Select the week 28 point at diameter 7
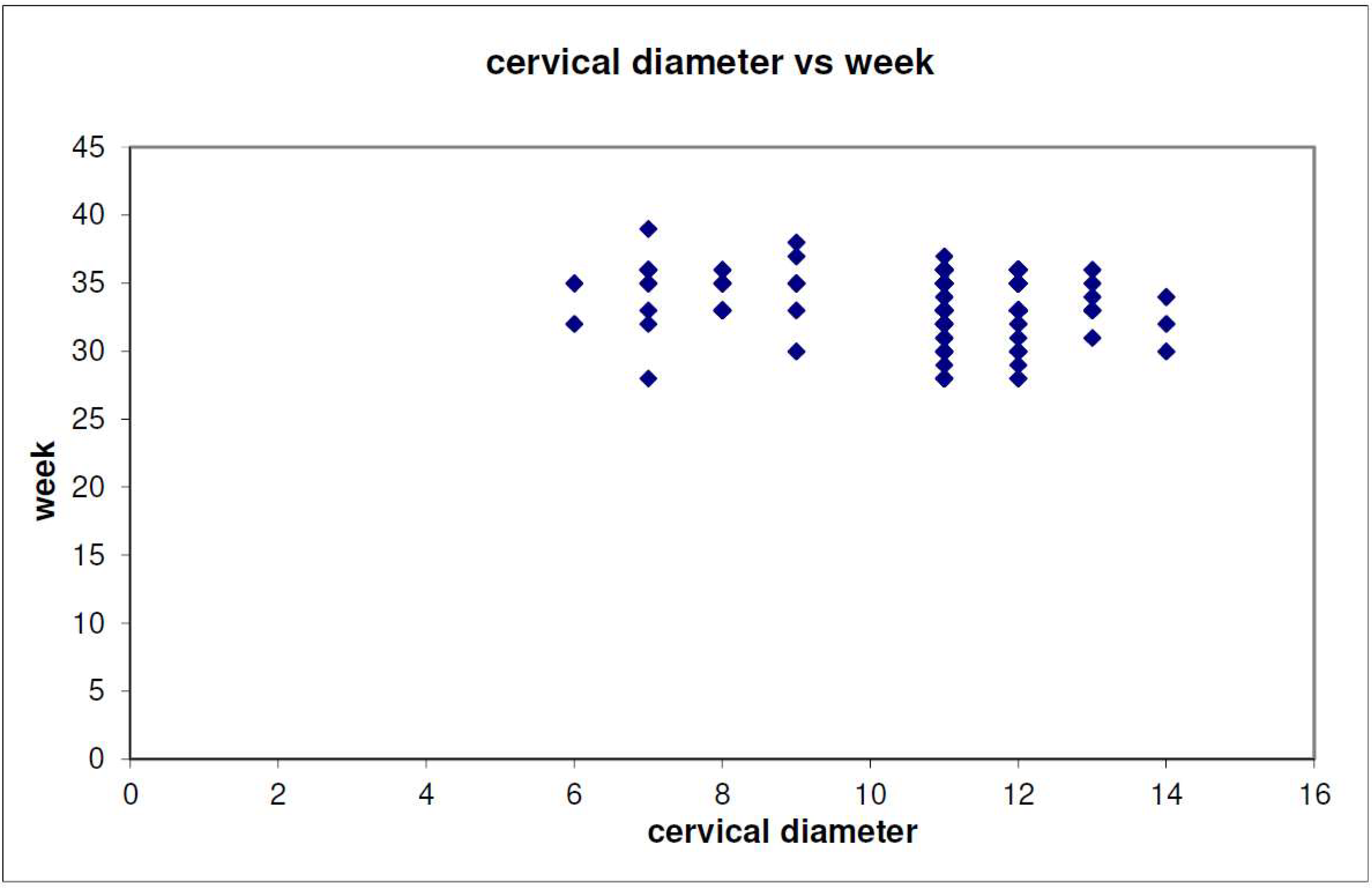 pos(649,379)
